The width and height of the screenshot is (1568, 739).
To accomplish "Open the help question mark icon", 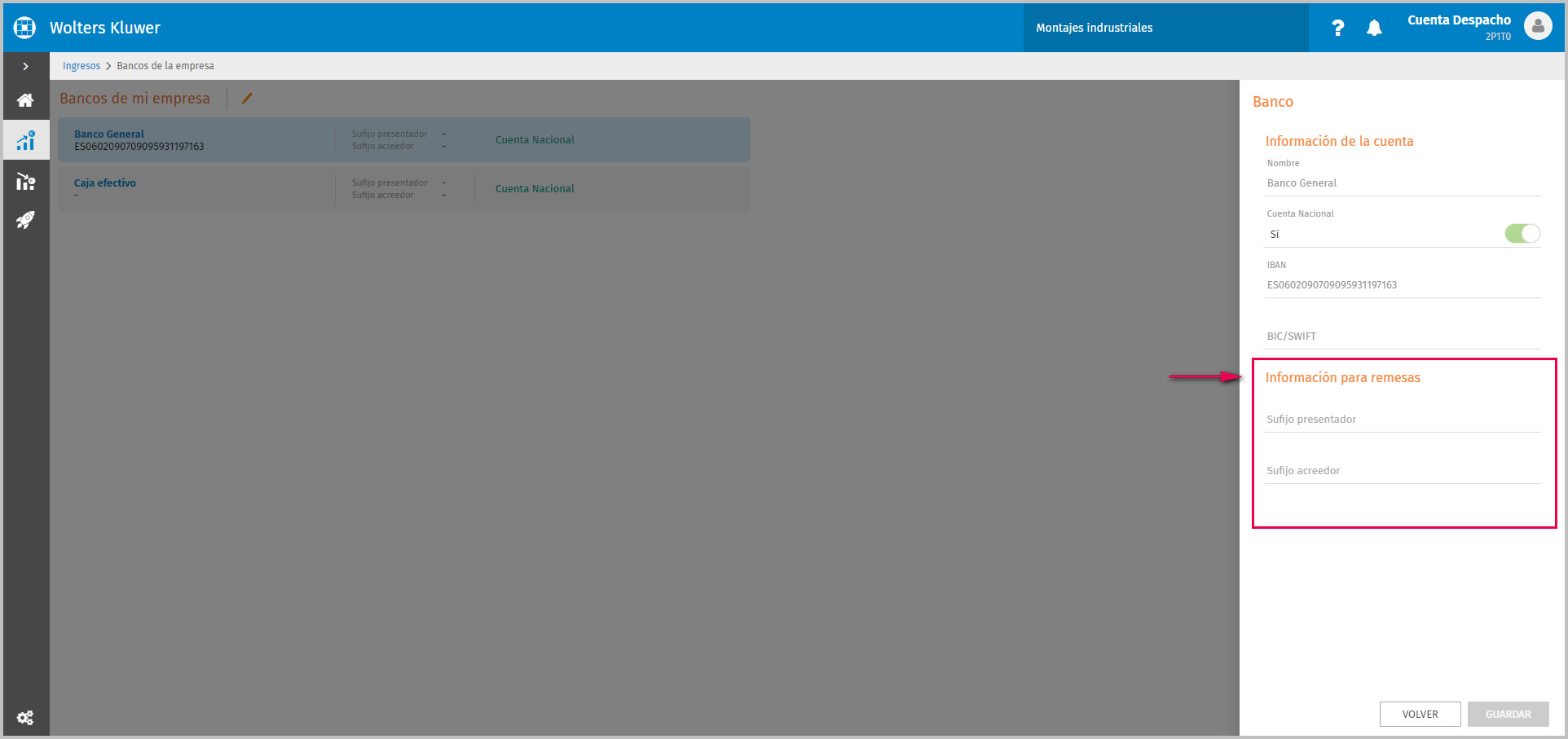I will pyautogui.click(x=1337, y=28).
